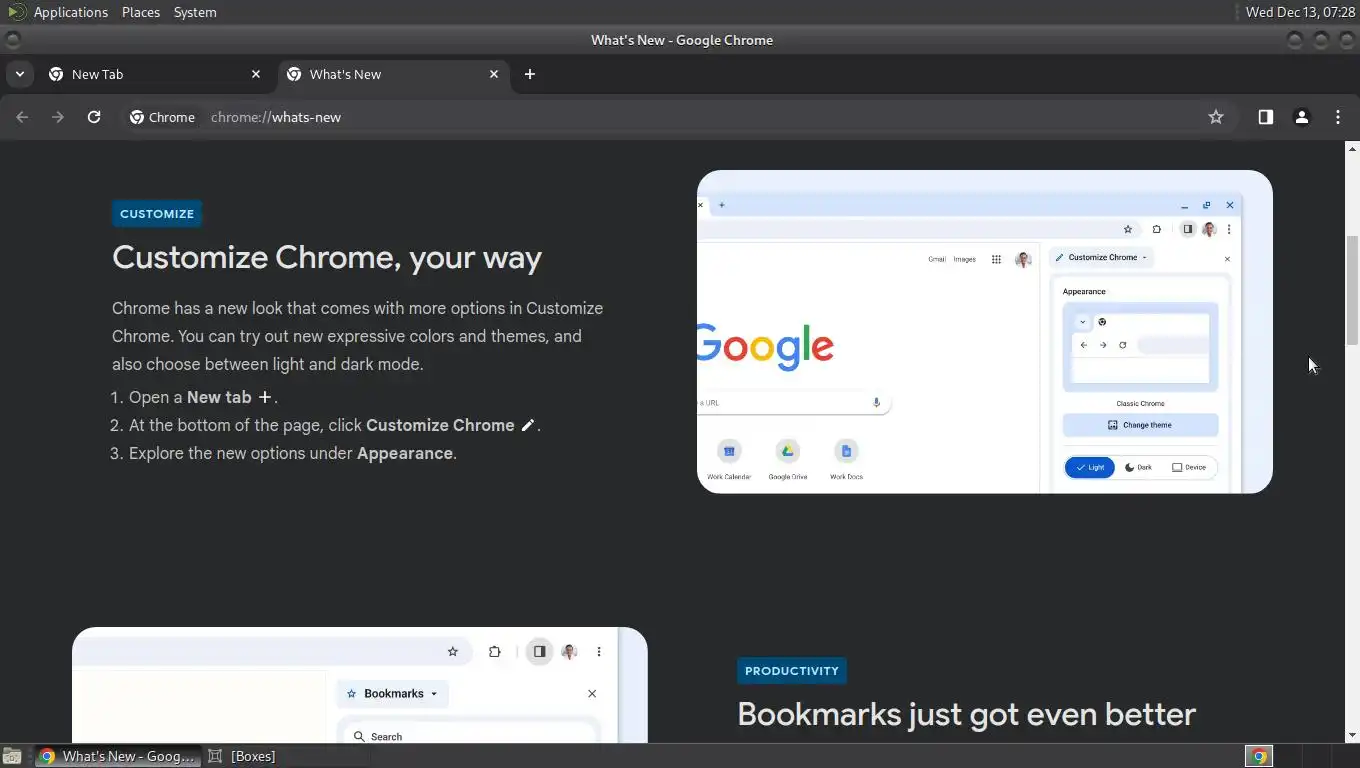Go back to previous page
This screenshot has height=768, width=1360.
tap(22, 117)
